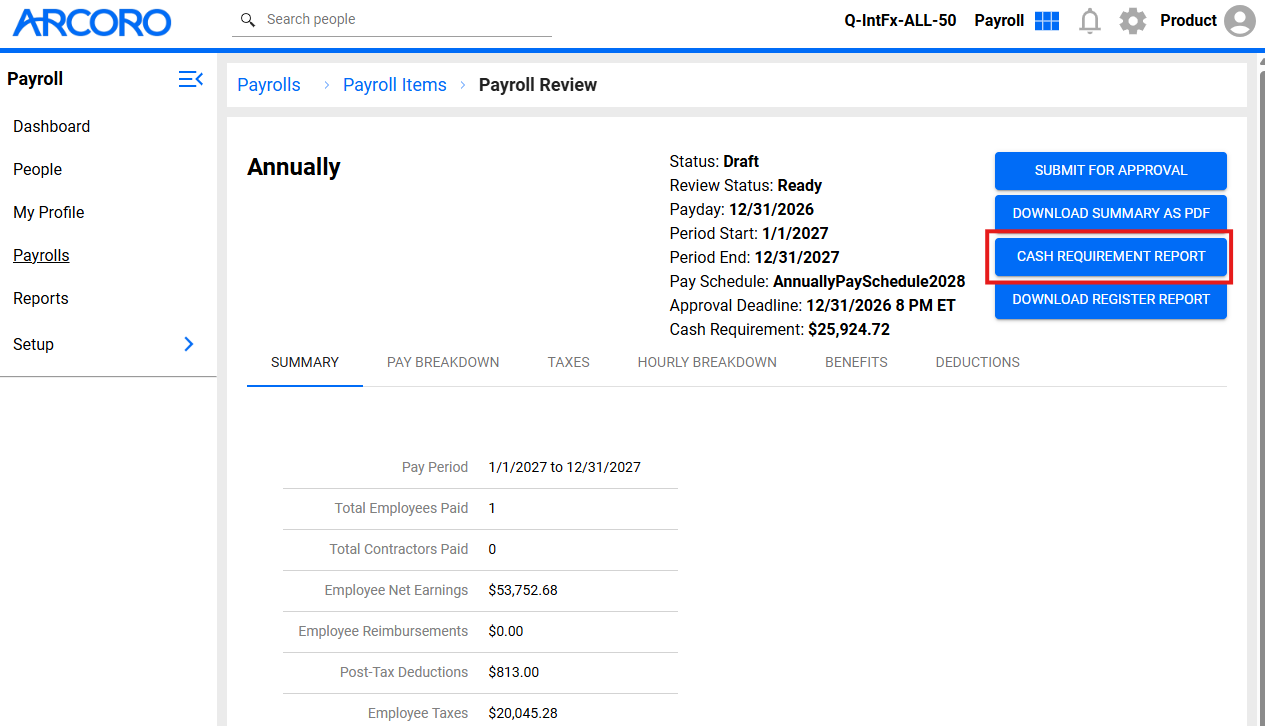1265x726 pixels.
Task: Switch to the Taxes tab
Action: (x=569, y=362)
